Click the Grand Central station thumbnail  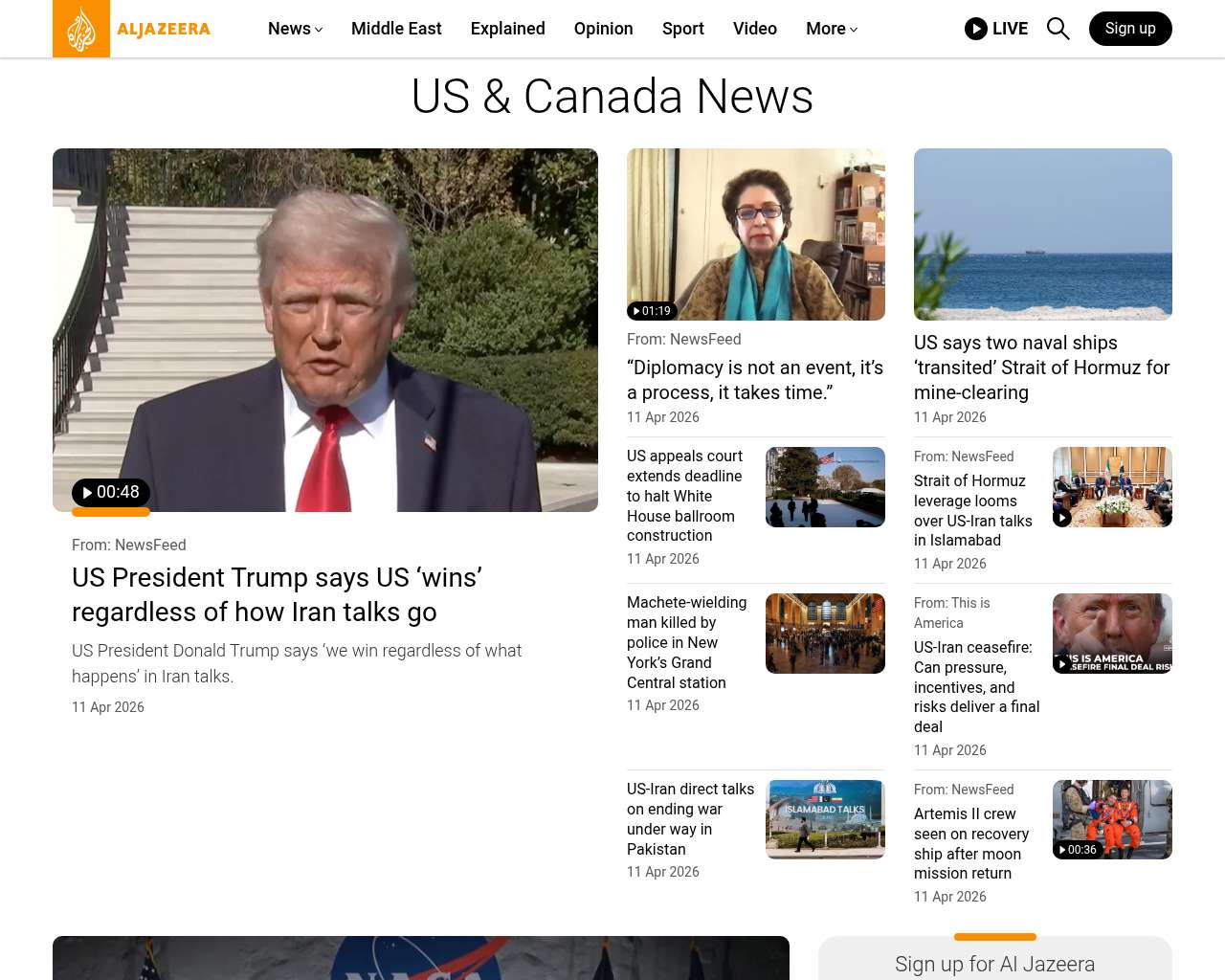pos(825,634)
